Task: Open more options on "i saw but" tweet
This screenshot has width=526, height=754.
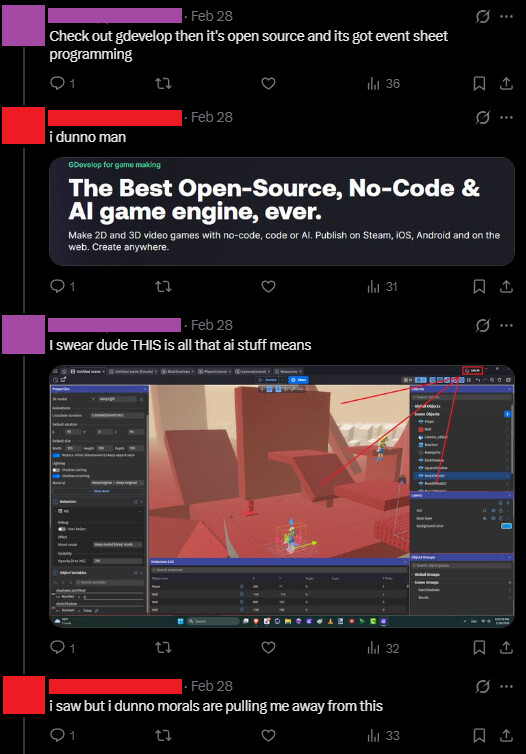Action: point(506,687)
